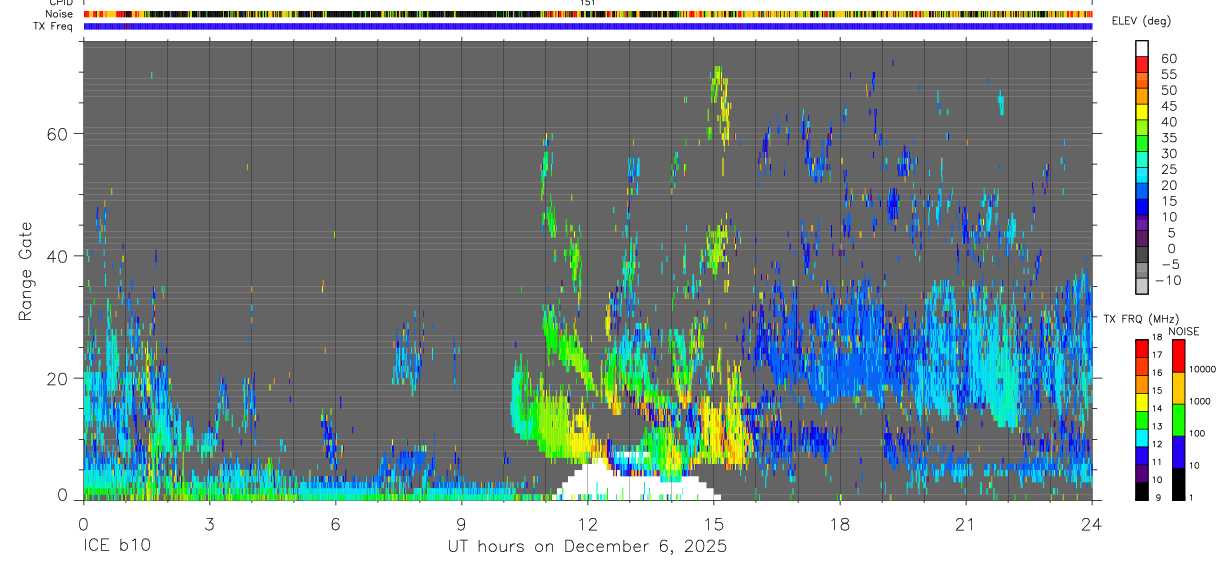Click the "20" tick label on Range Gate axis
Screen dimensions: 1228x567
60,378
